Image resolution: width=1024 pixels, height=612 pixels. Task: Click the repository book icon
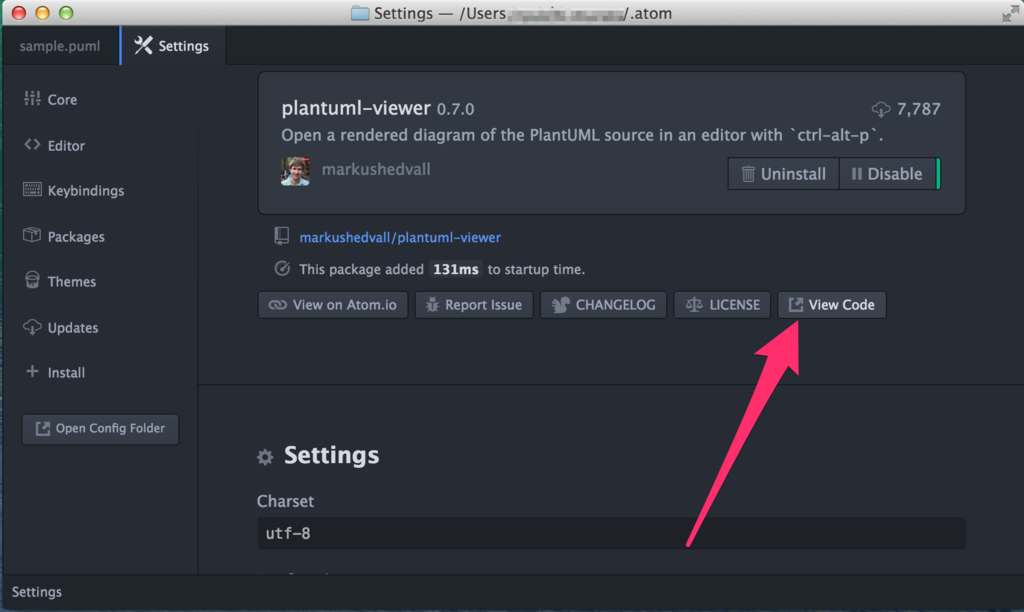[x=281, y=236]
